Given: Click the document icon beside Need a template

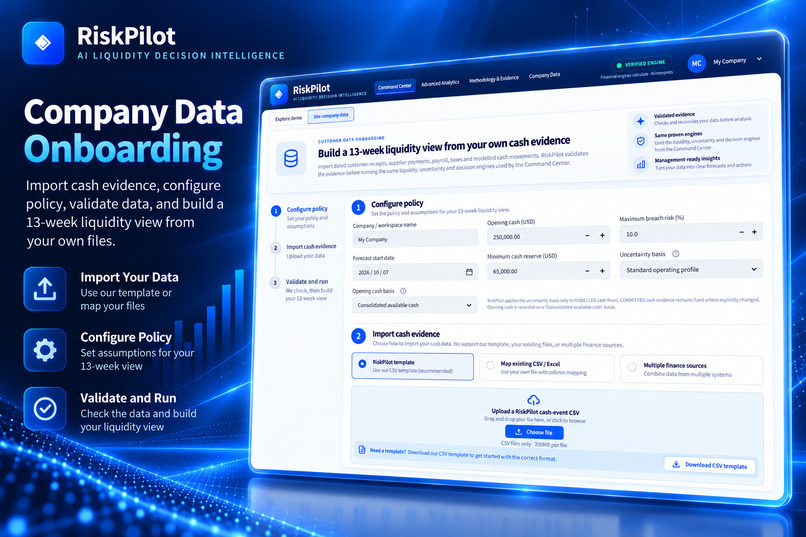Looking at the screenshot, I should click(362, 450).
